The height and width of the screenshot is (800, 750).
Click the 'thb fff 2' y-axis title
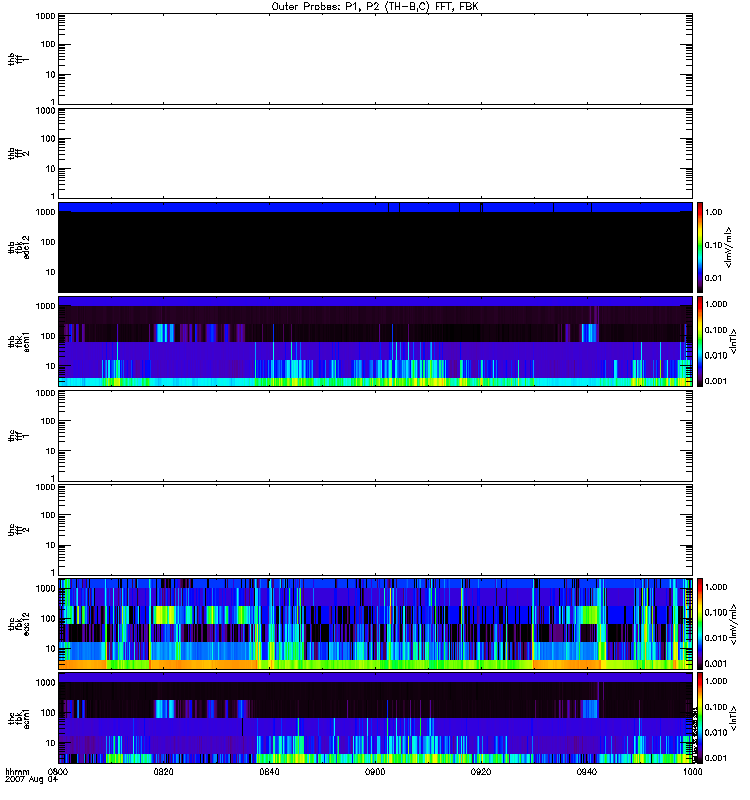click(18, 153)
